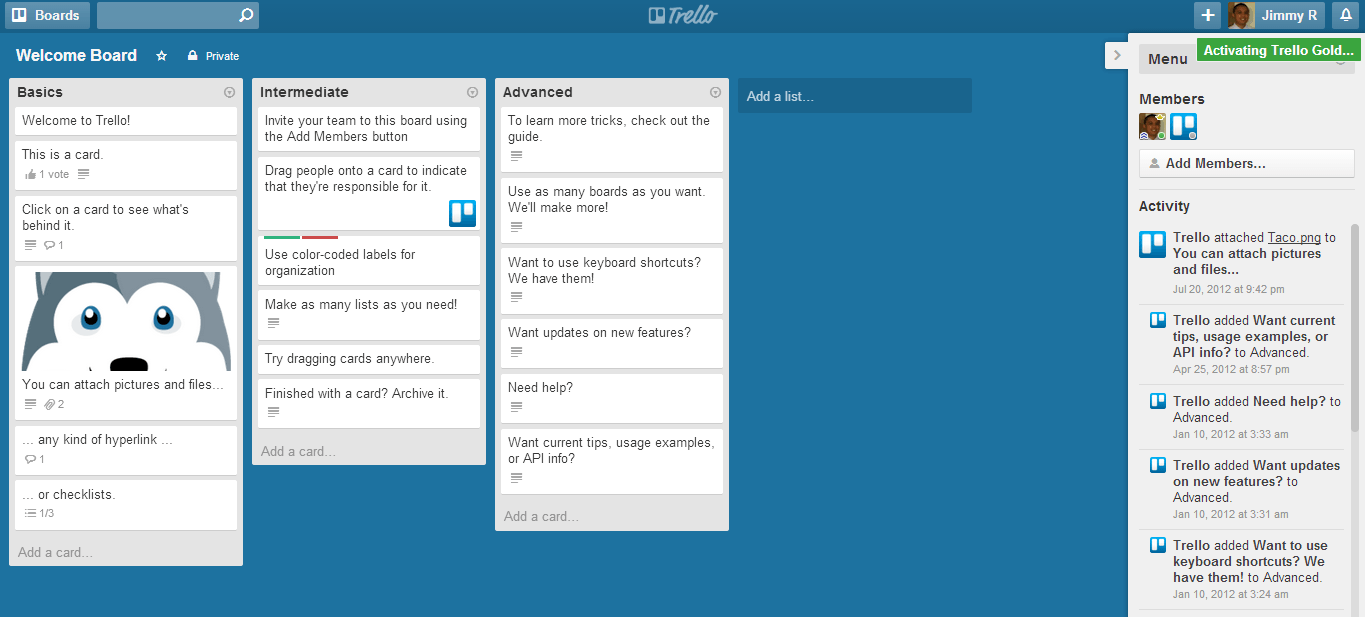
Task: Open the Advanced list options menu
Action: pyautogui.click(x=716, y=92)
